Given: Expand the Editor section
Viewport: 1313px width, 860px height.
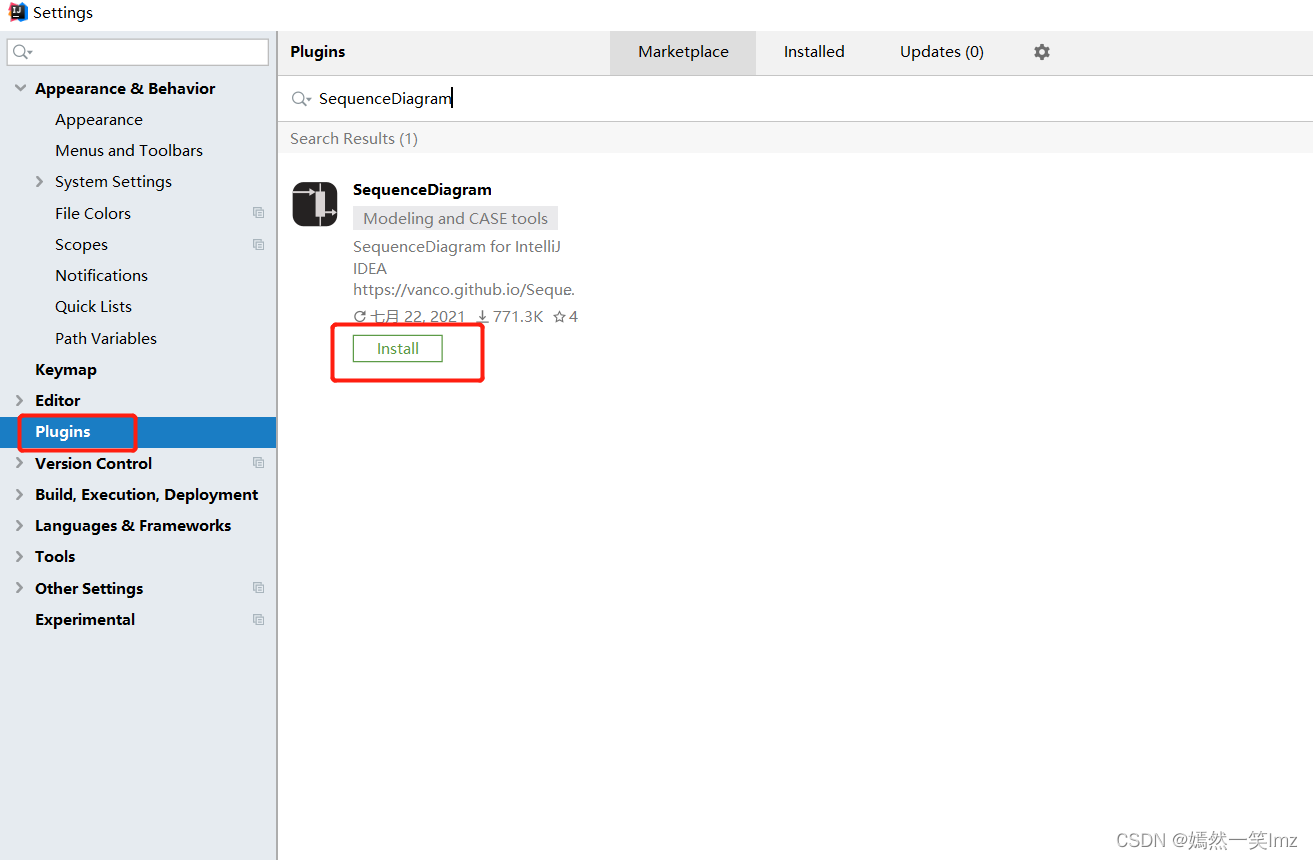Looking at the screenshot, I should (20, 400).
